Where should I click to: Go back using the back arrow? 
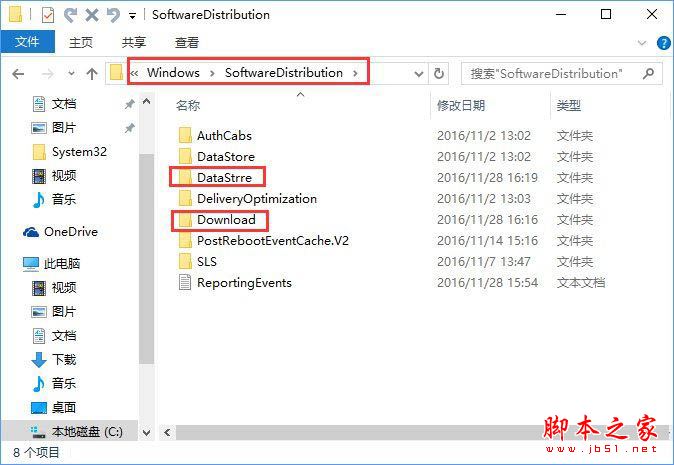(x=19, y=73)
